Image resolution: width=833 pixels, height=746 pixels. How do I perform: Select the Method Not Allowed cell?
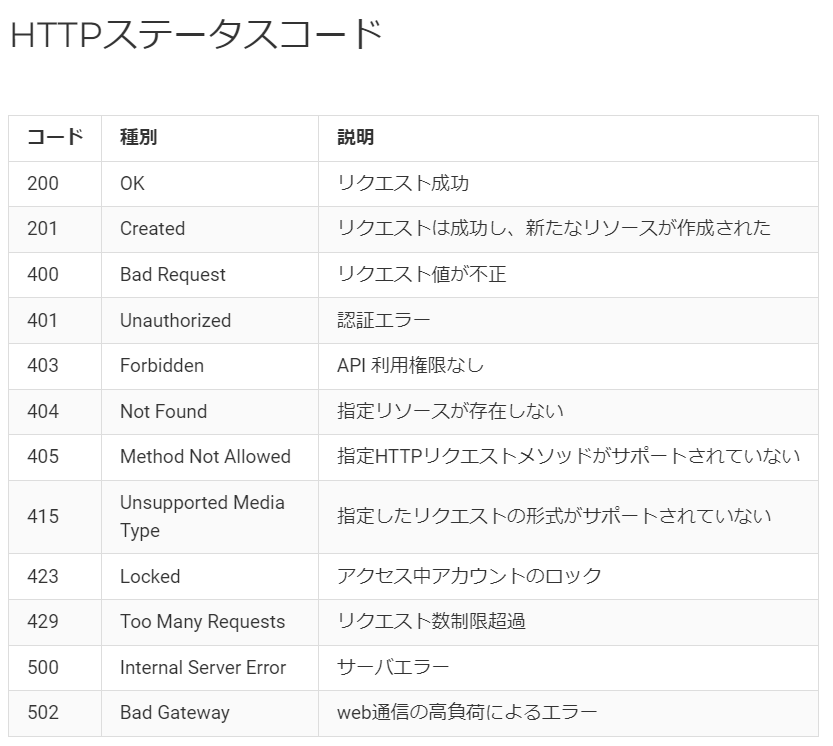[205, 457]
